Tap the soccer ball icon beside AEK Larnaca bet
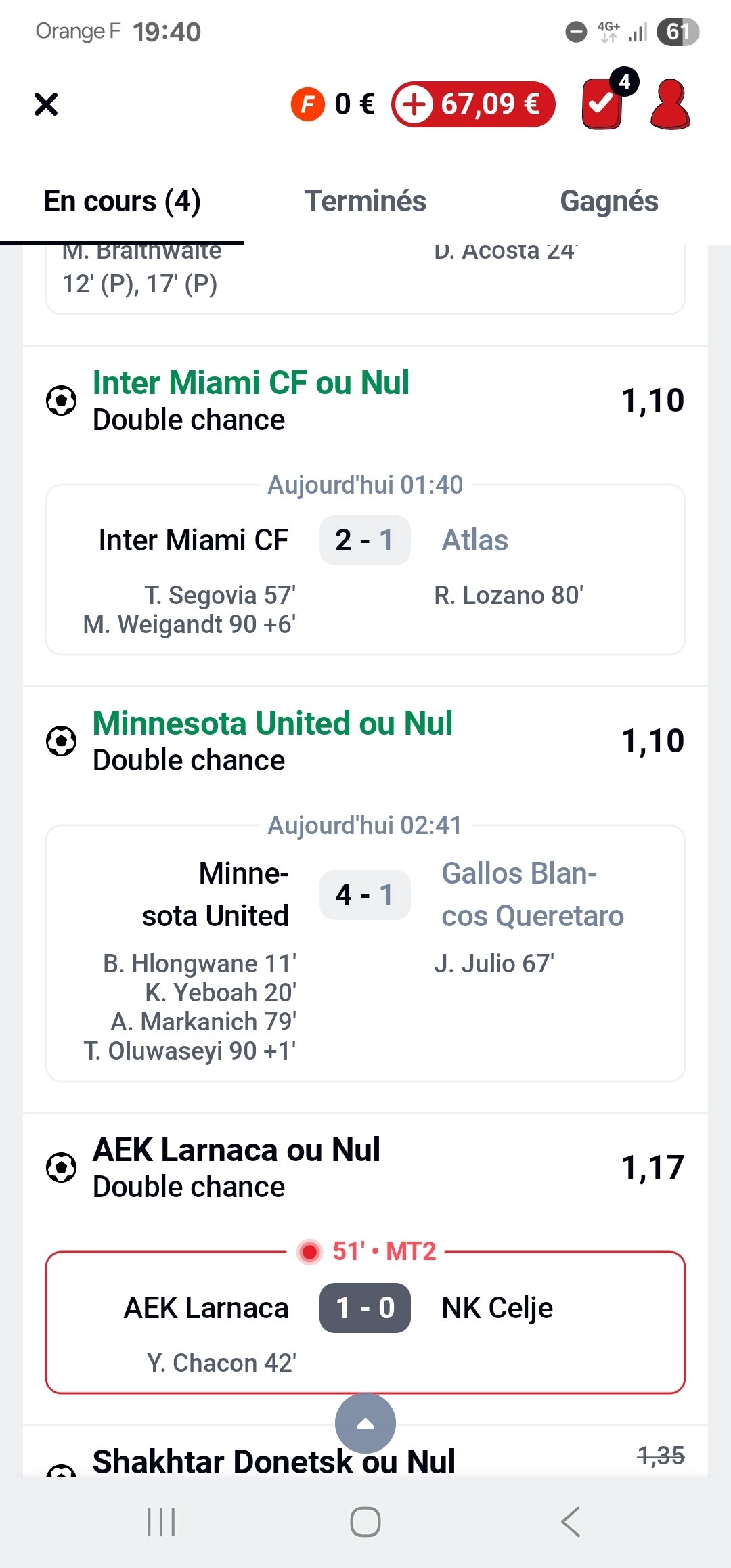 [x=61, y=1168]
